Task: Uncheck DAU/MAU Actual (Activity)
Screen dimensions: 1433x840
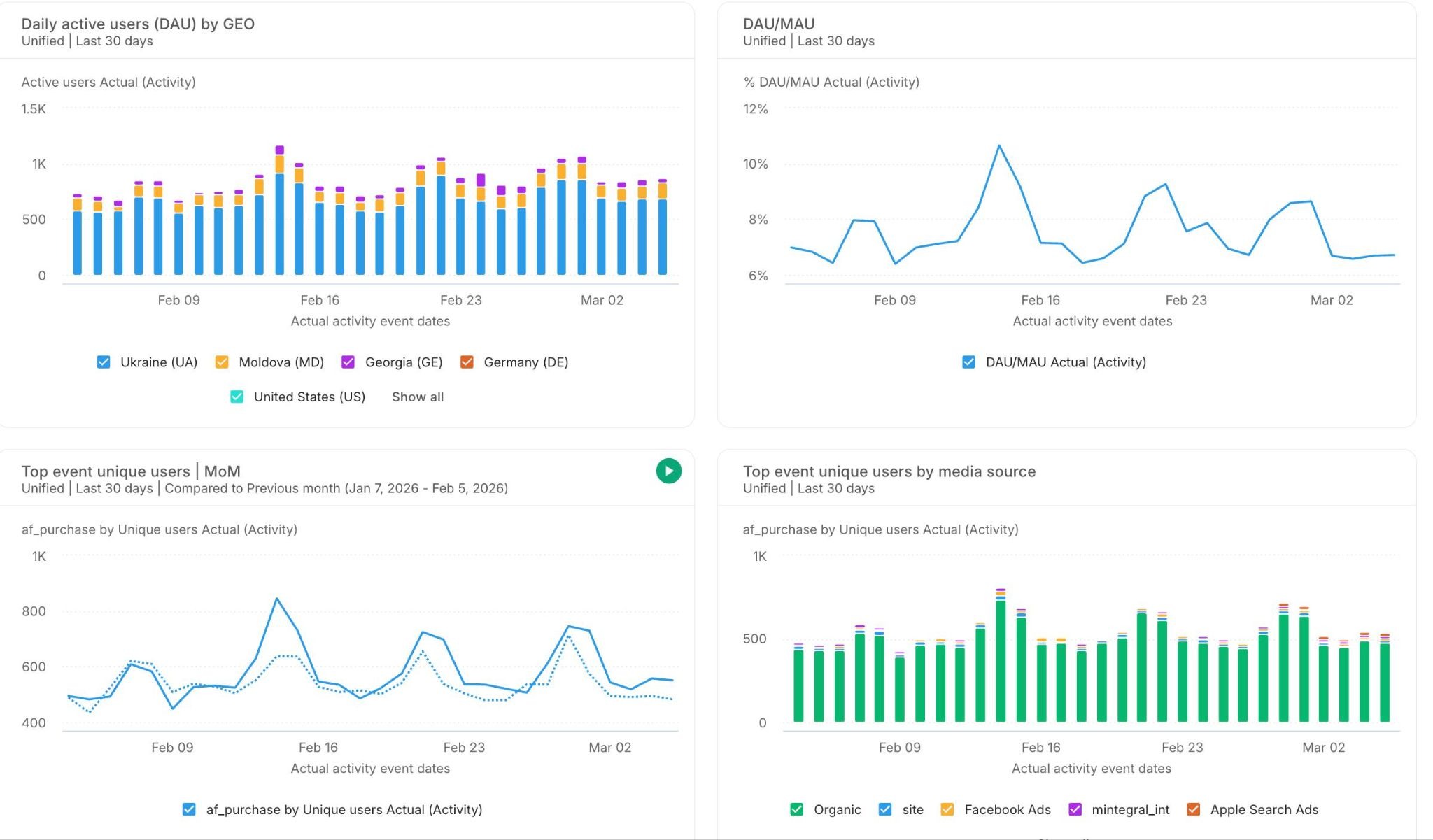Action: (x=968, y=362)
